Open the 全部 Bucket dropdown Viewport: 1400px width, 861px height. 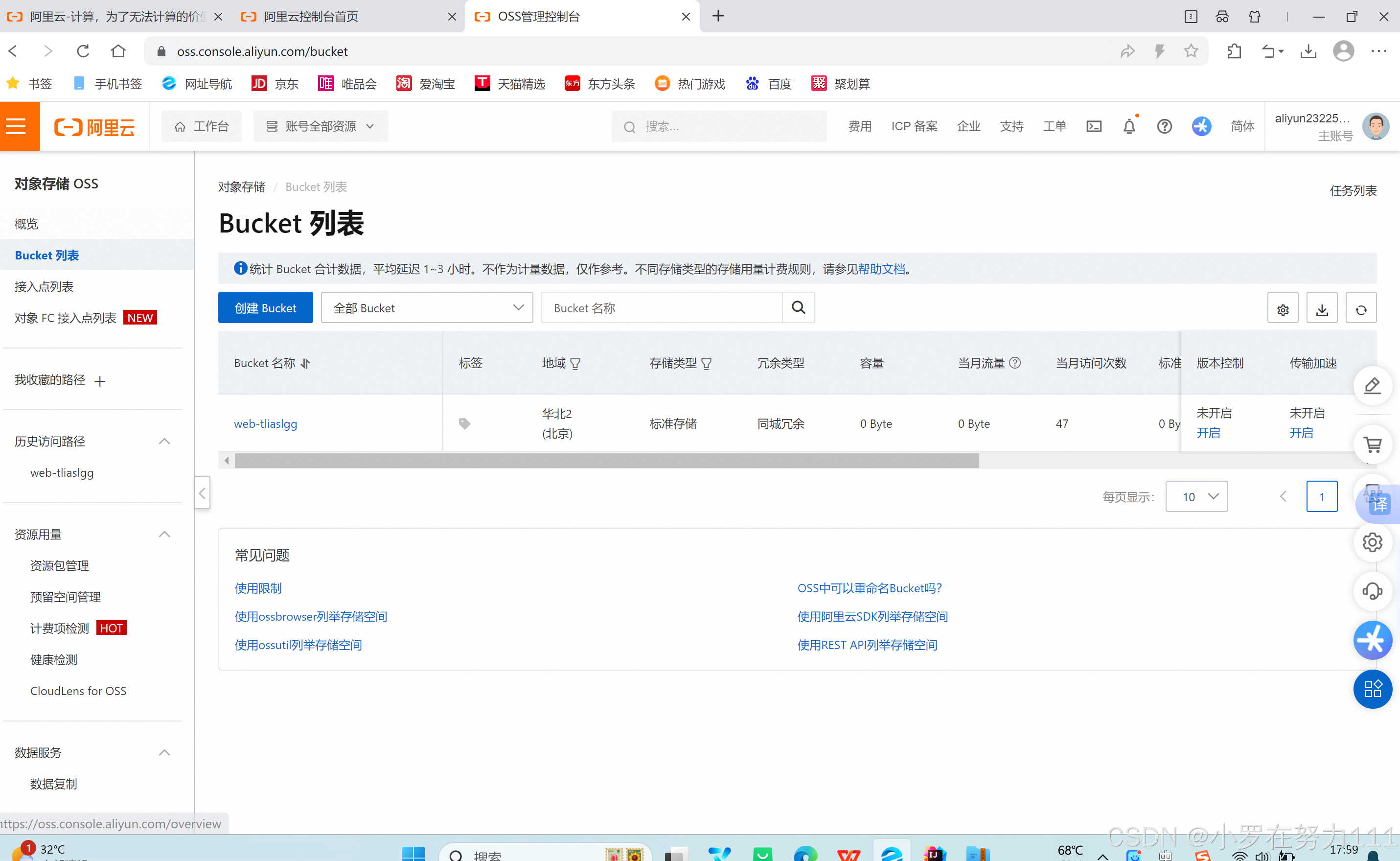[x=427, y=307]
